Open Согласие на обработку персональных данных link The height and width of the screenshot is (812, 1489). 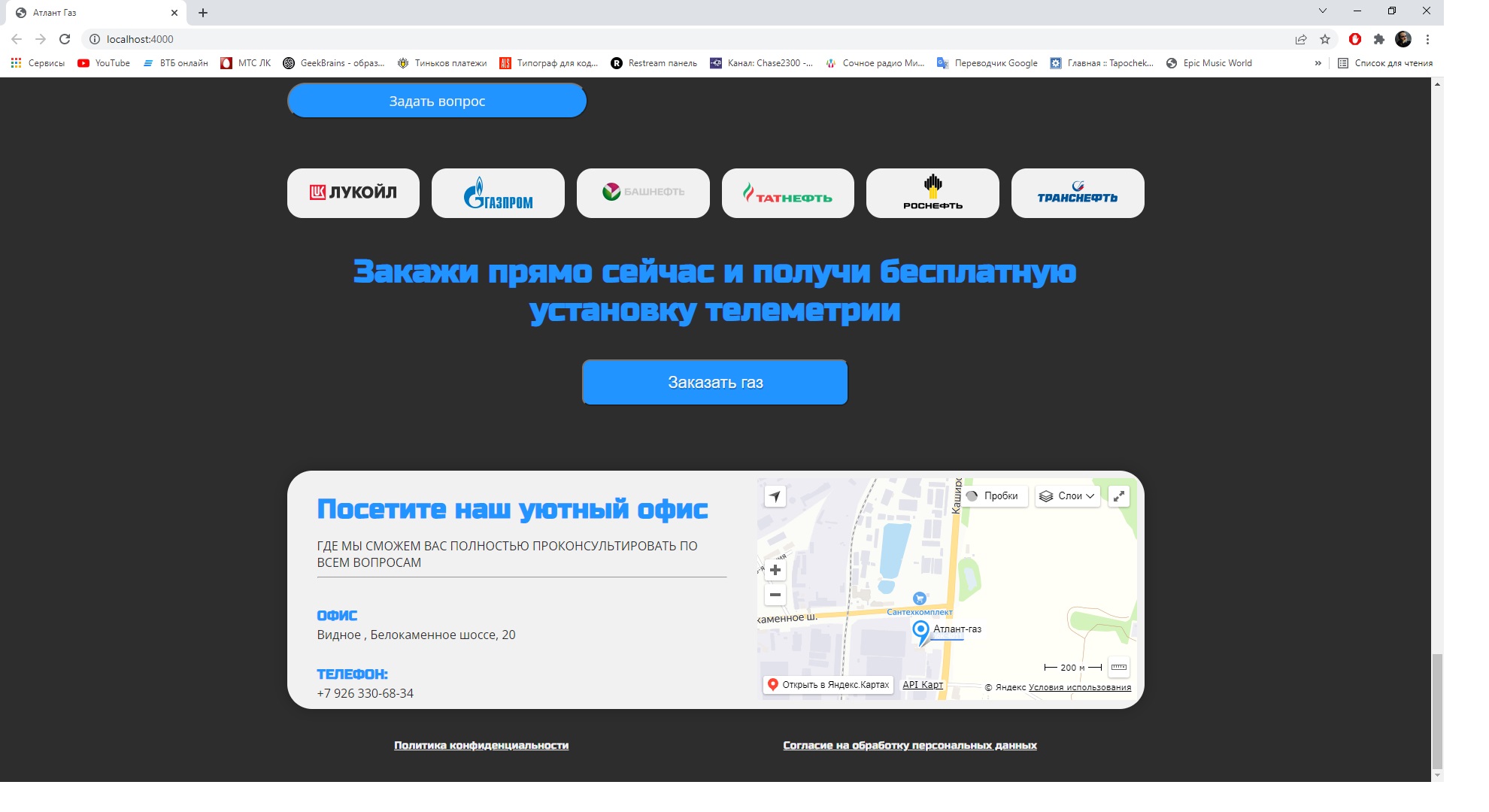point(910,745)
